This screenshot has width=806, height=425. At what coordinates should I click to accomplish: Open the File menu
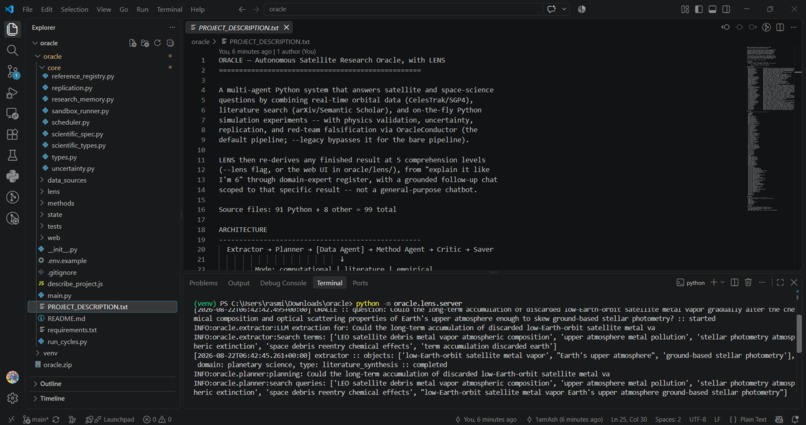27,9
